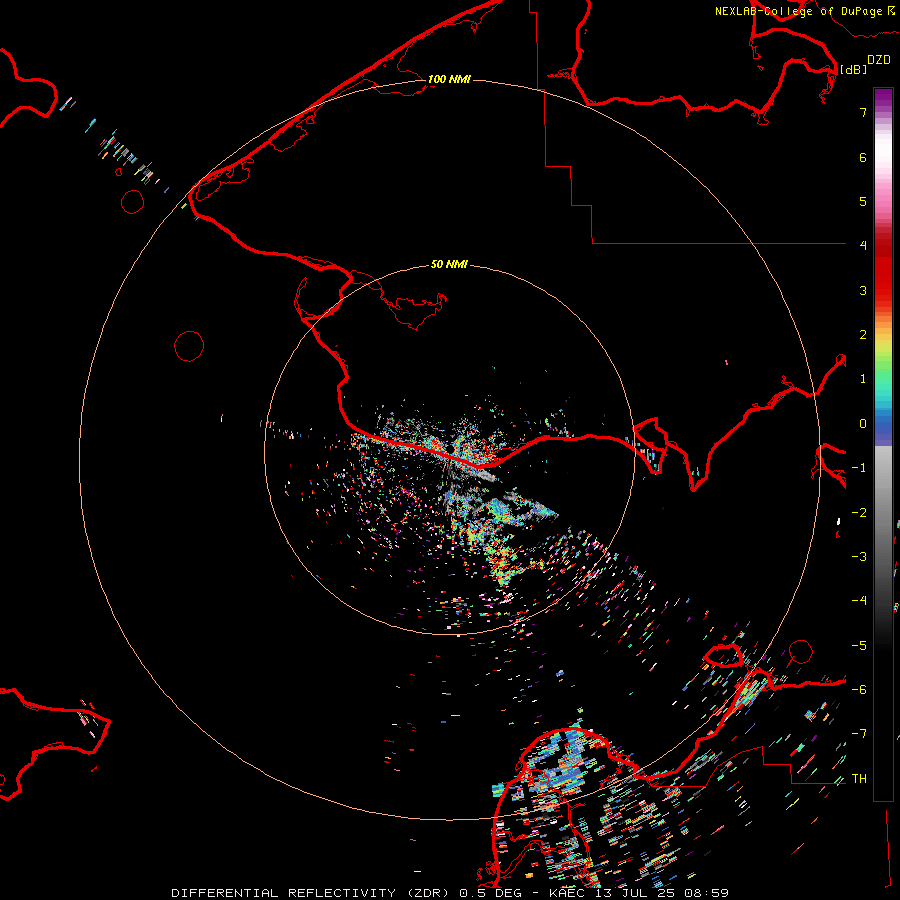Click the [dB] unit label
The width and height of the screenshot is (900, 900).
[x=854, y=69]
